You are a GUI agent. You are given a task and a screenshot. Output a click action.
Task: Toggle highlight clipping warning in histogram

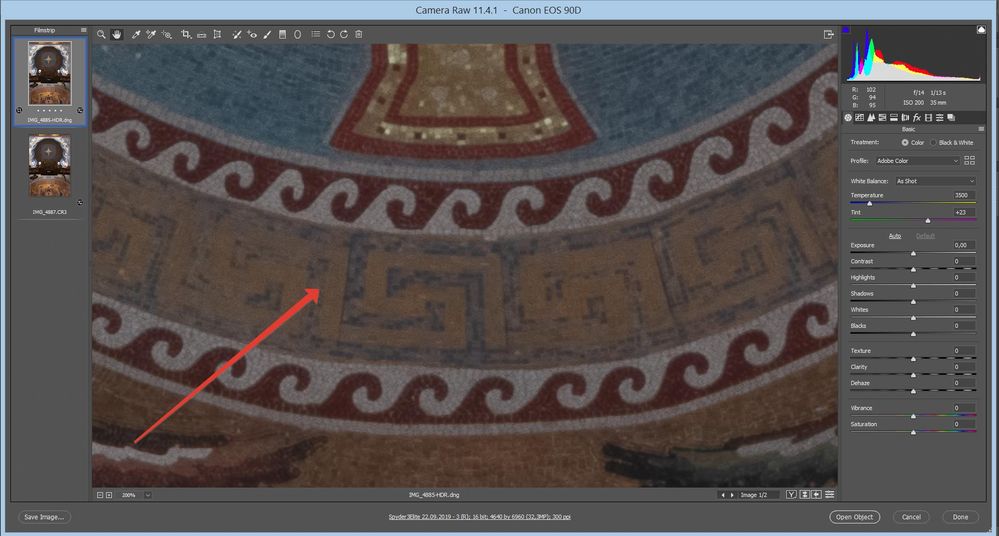[x=981, y=29]
